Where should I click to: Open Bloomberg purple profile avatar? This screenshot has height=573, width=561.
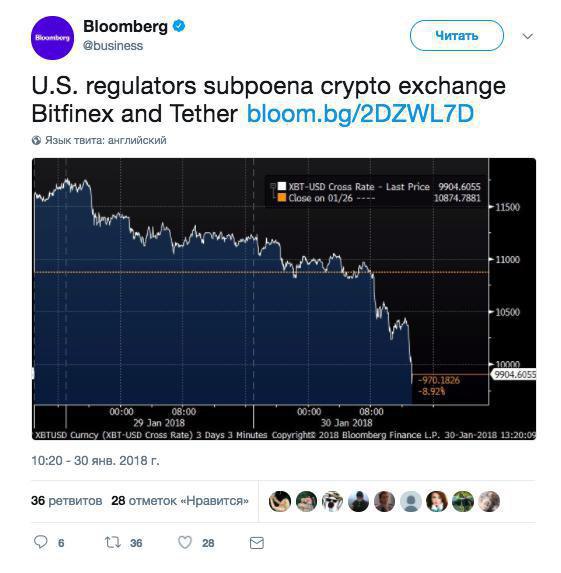click(x=53, y=38)
